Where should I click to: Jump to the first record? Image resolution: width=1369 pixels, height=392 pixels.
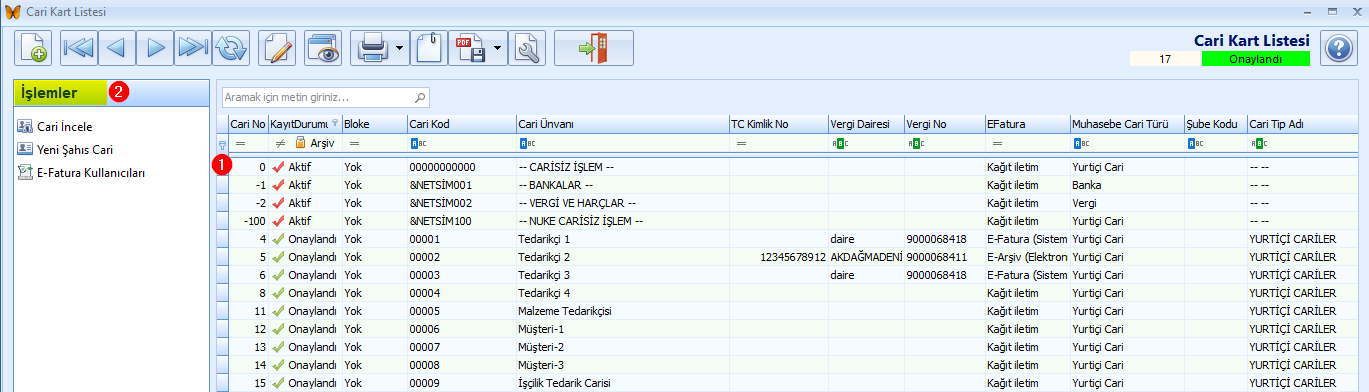tap(79, 47)
